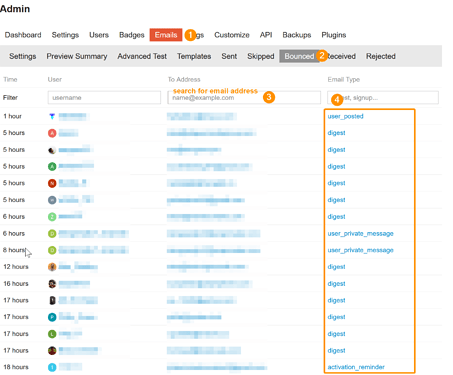The height and width of the screenshot is (375, 453).
Task: Click the '18 hours' time cell
Action: (16, 367)
